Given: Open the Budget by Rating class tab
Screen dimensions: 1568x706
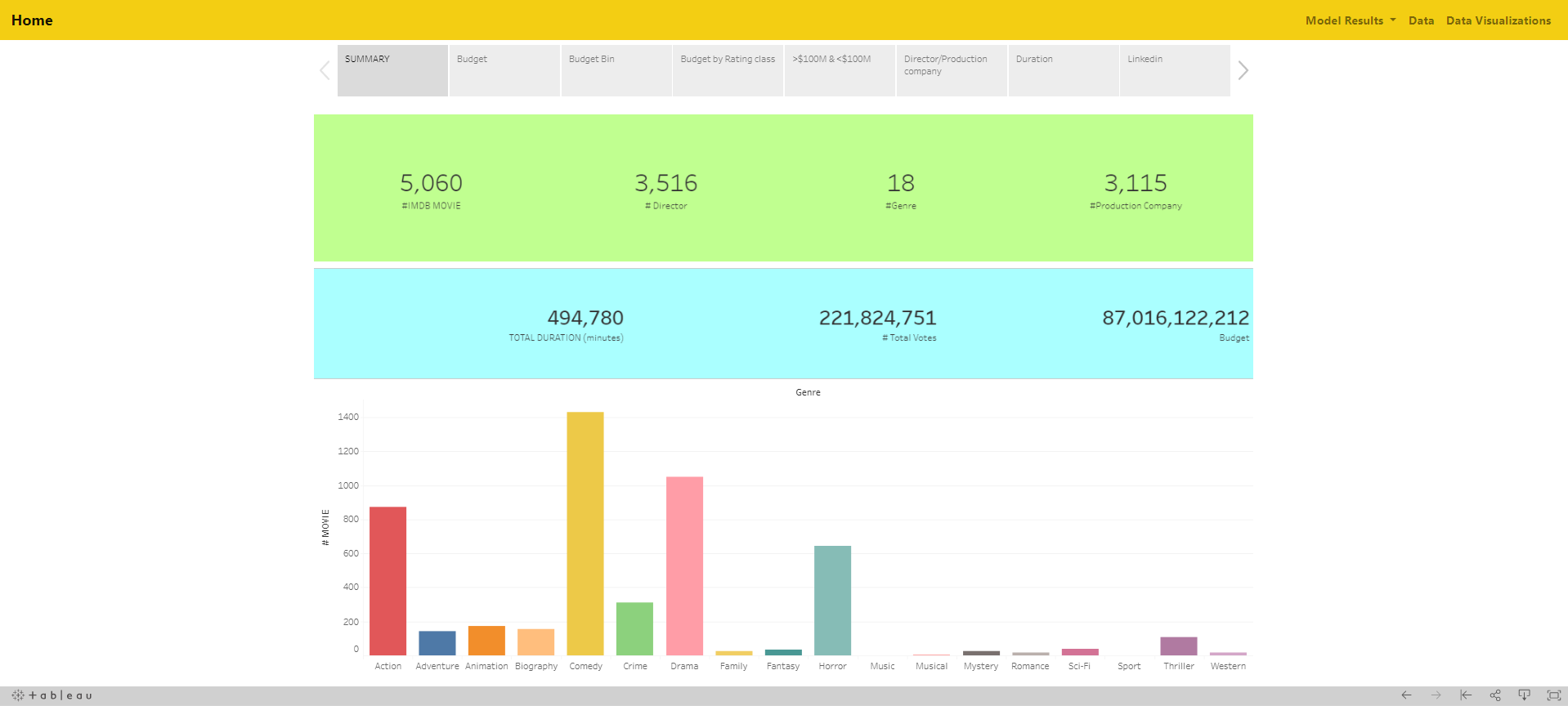Looking at the screenshot, I should 728,70.
